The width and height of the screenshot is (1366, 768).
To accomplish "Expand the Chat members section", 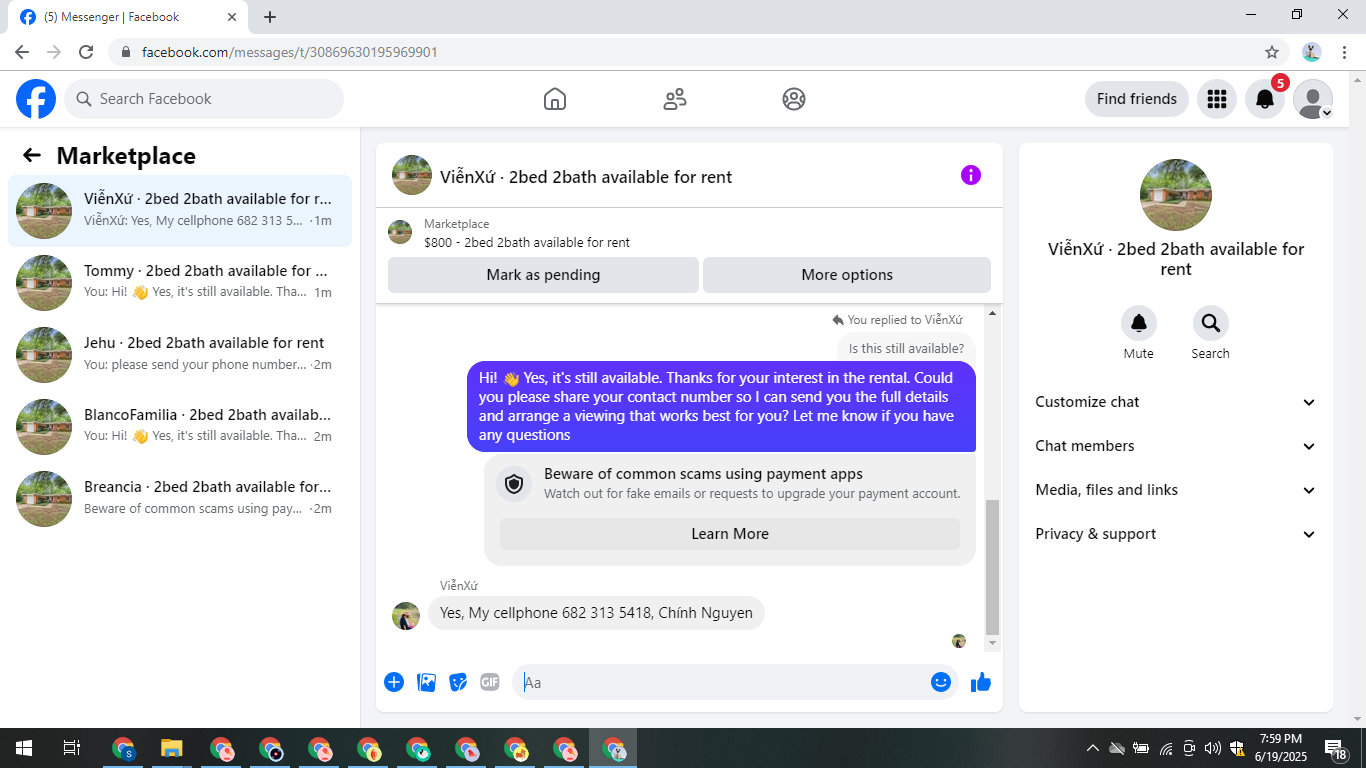I will (1176, 446).
